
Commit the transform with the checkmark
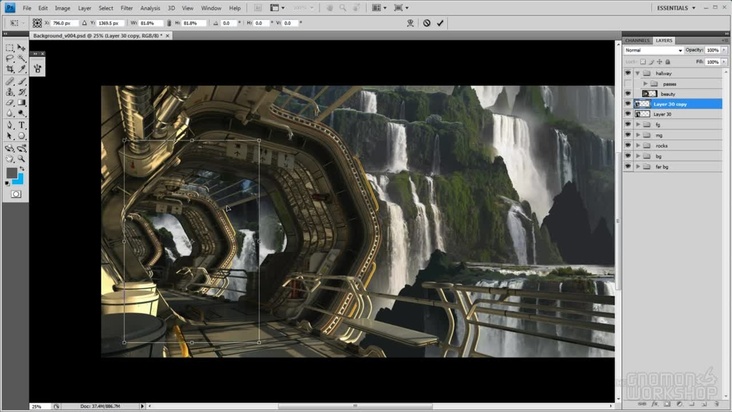pos(440,23)
